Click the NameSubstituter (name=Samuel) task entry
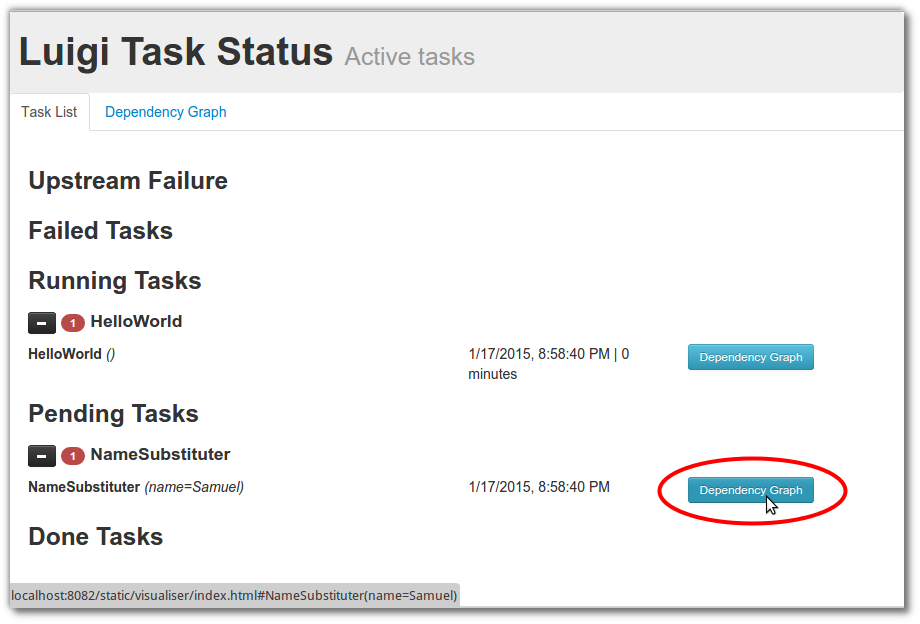 tap(136, 487)
